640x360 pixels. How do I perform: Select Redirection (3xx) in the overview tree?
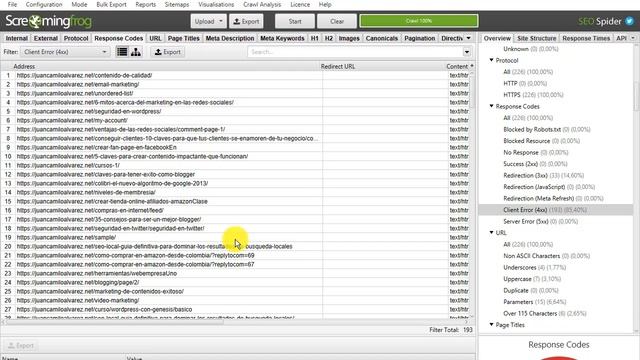point(544,175)
